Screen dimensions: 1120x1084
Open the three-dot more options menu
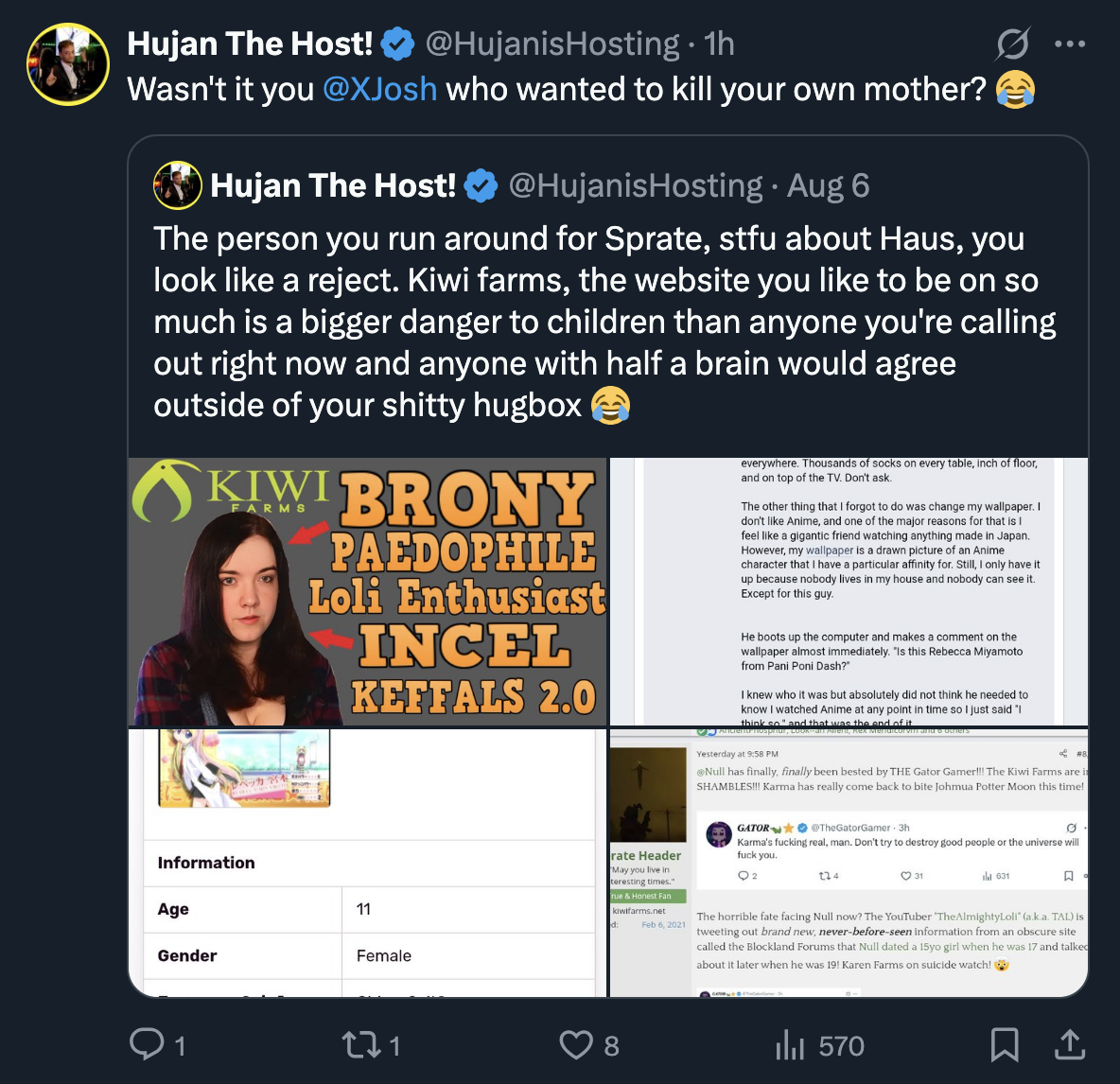(x=1070, y=44)
